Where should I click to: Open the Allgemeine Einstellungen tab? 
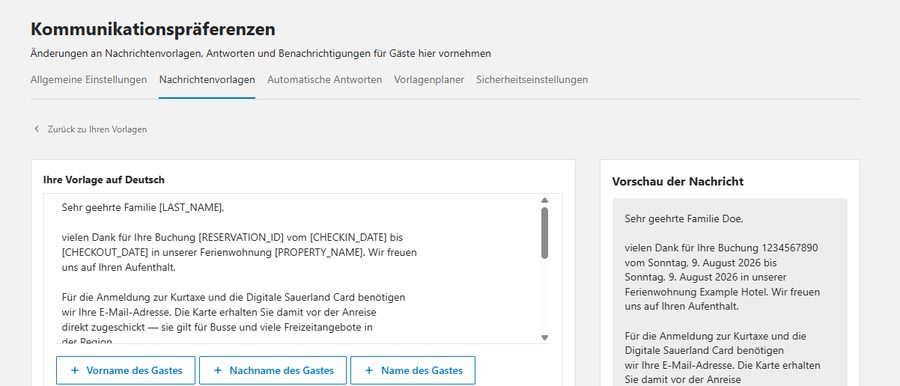coord(88,80)
